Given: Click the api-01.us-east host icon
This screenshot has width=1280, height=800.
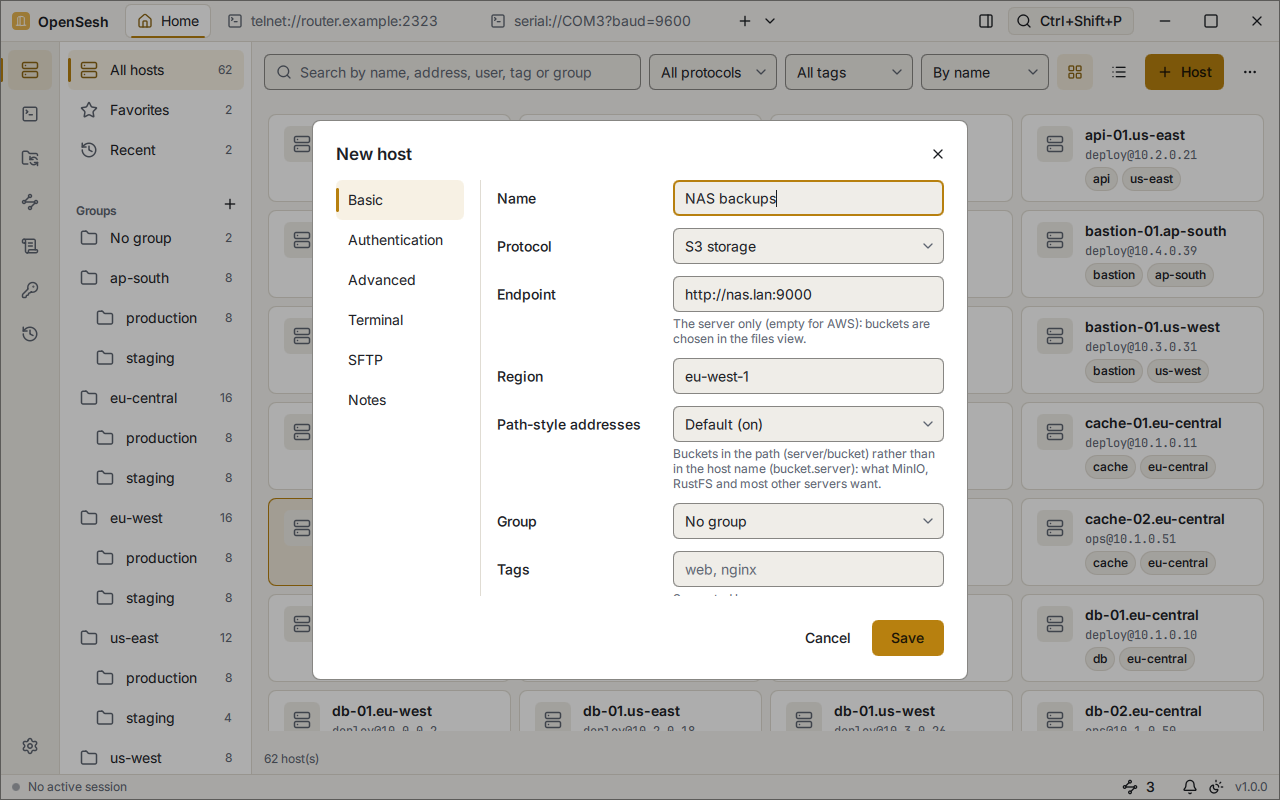Looking at the screenshot, I should click(x=1054, y=145).
